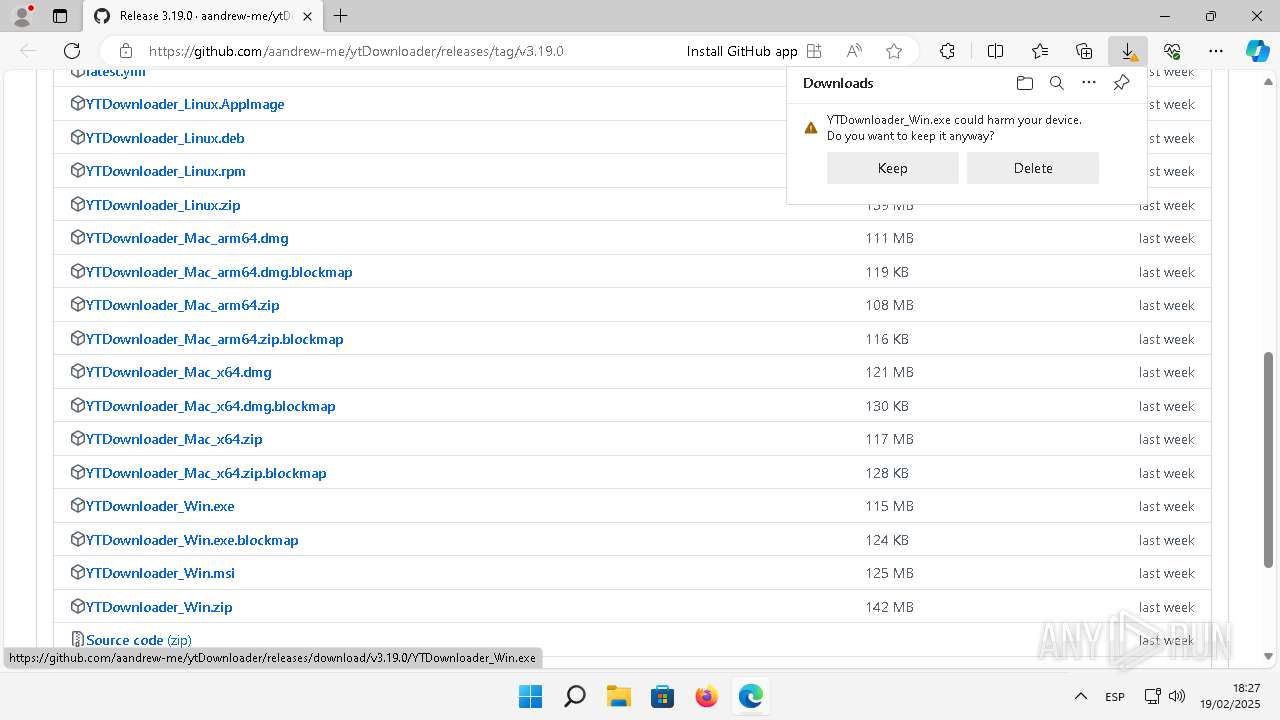This screenshot has height=720, width=1280.
Task: Download YTDownloader_Mac_x64.zip
Action: pos(174,439)
